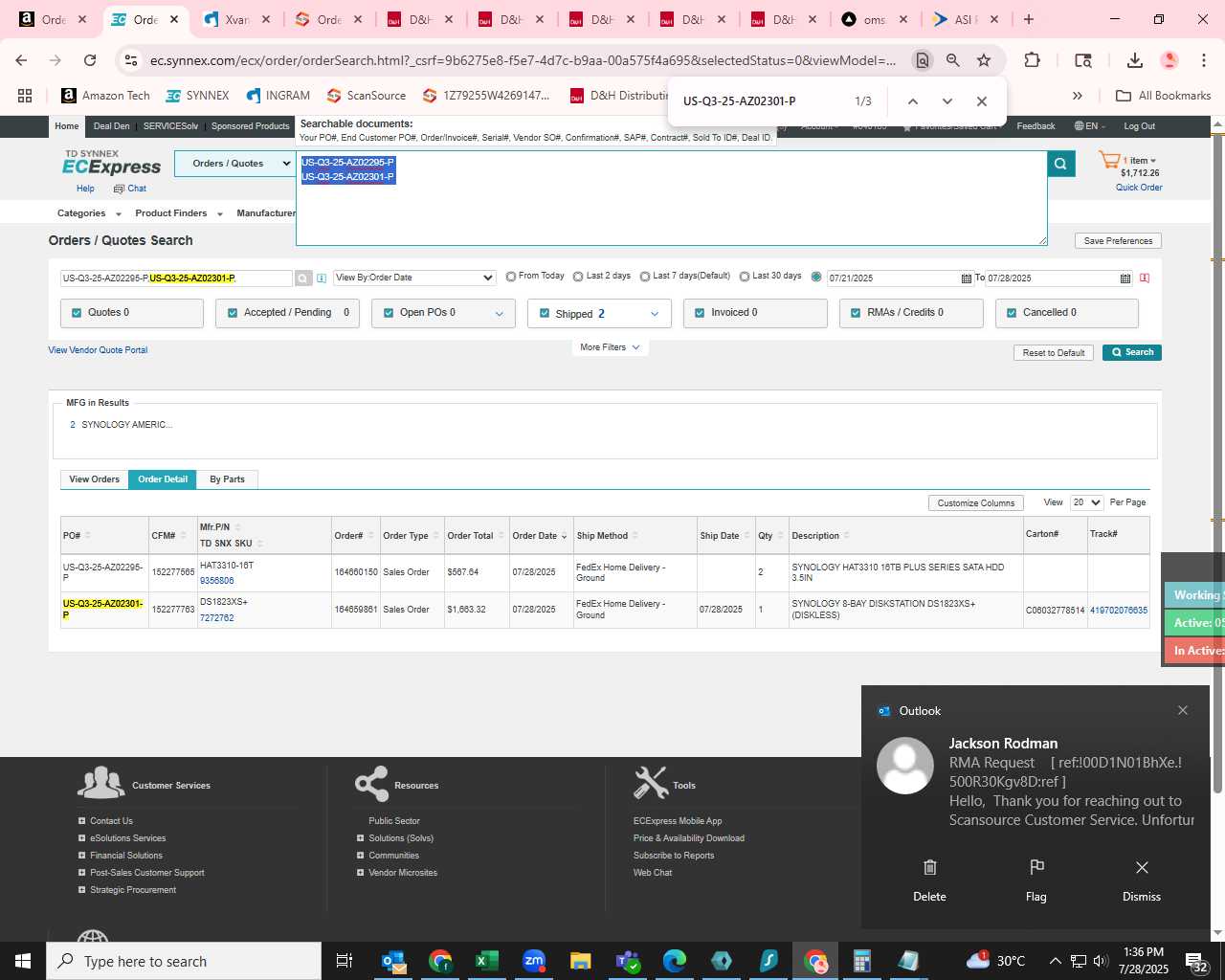
Task: Open the EN language dropdown
Action: tap(1089, 126)
